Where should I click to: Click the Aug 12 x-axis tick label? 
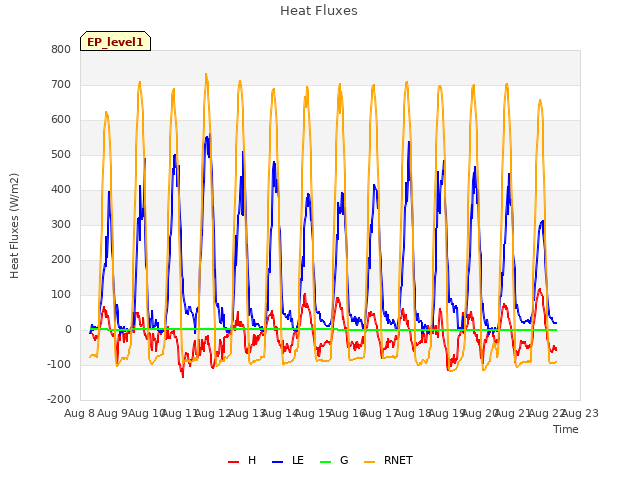coord(213,414)
